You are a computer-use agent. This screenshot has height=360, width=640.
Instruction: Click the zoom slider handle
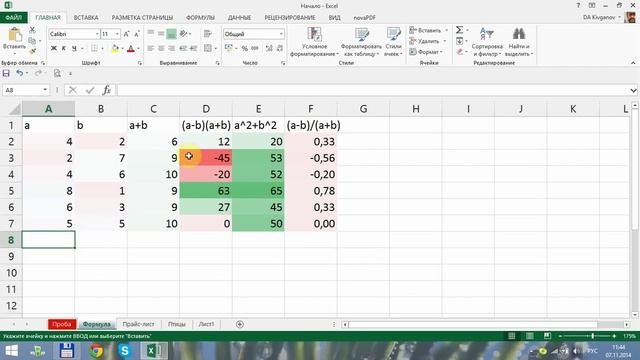click(593, 336)
